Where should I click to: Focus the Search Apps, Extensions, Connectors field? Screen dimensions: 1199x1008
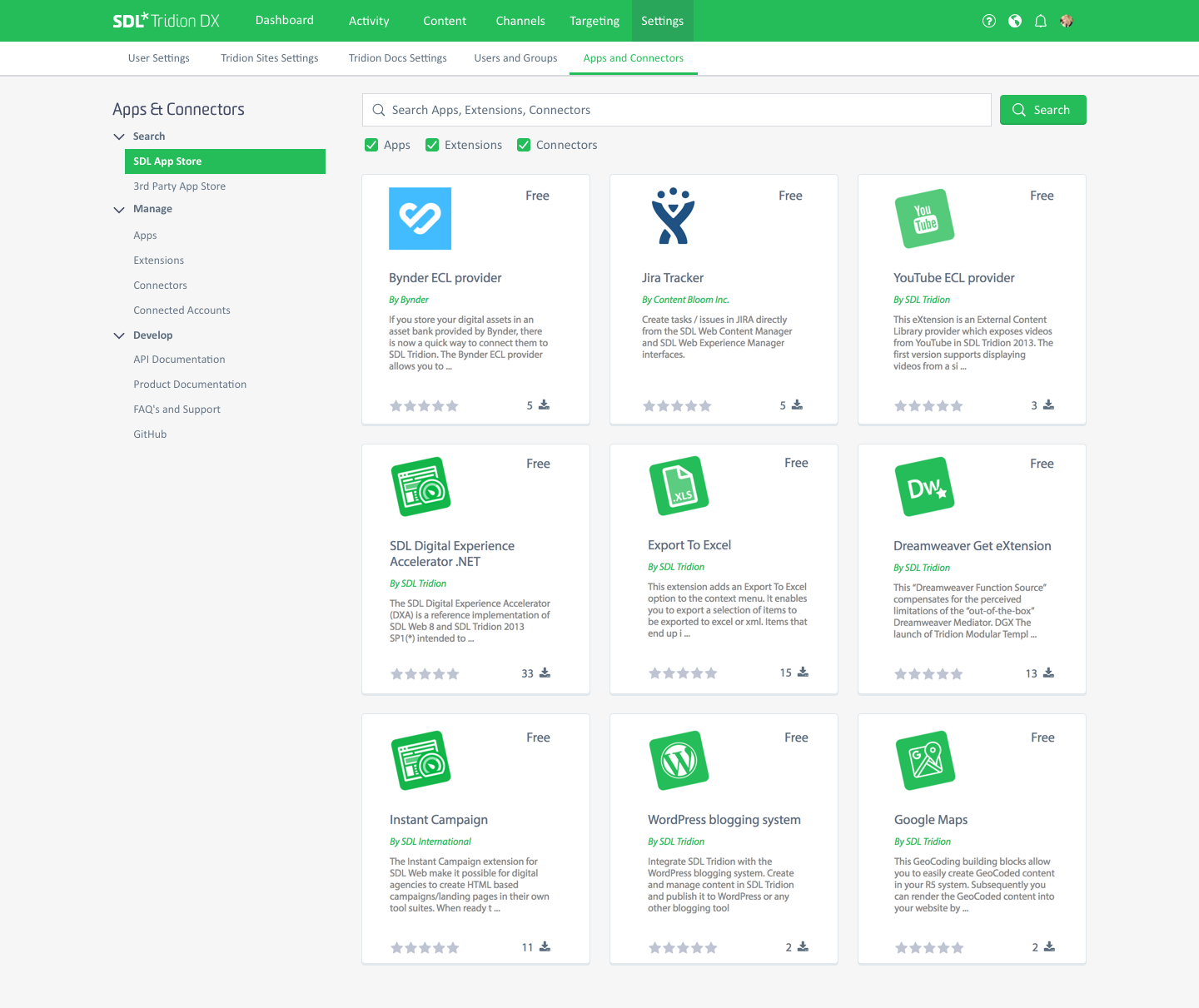(676, 110)
